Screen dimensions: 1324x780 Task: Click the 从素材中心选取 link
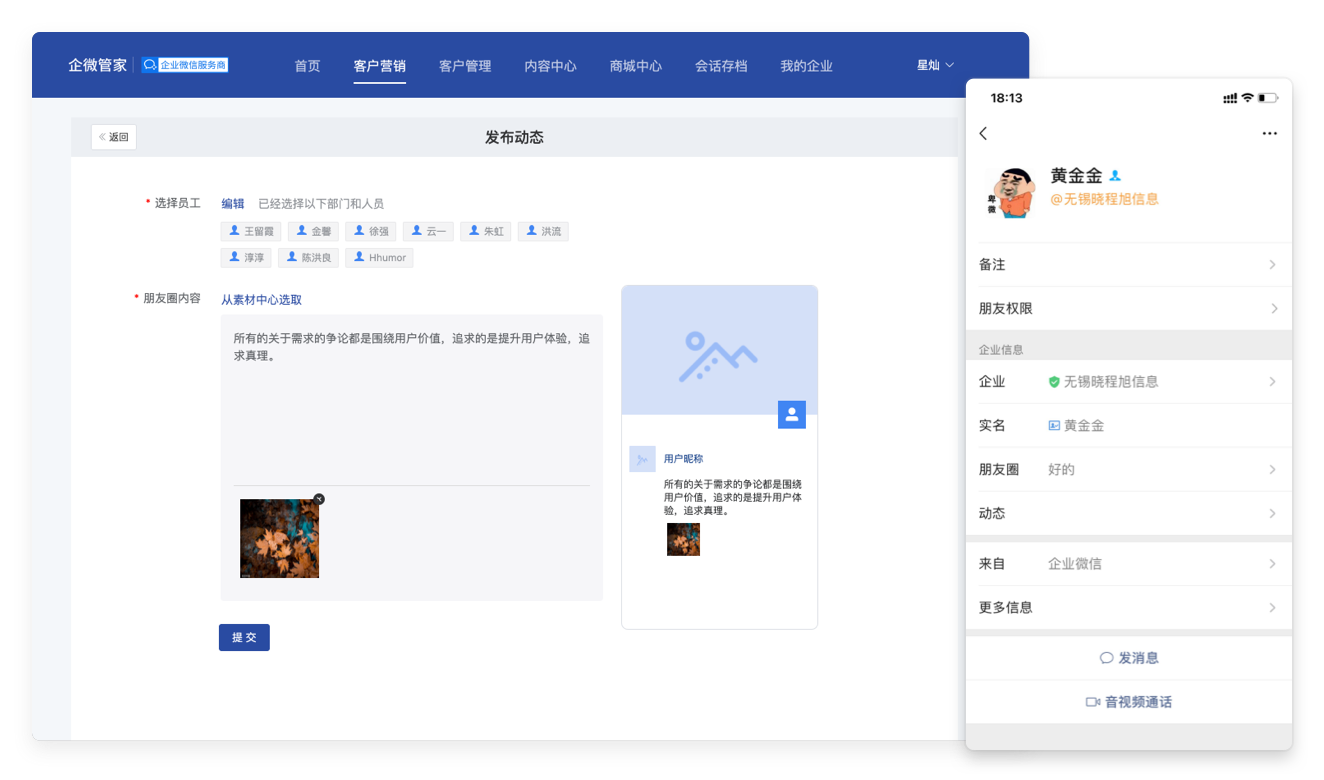[261, 300]
